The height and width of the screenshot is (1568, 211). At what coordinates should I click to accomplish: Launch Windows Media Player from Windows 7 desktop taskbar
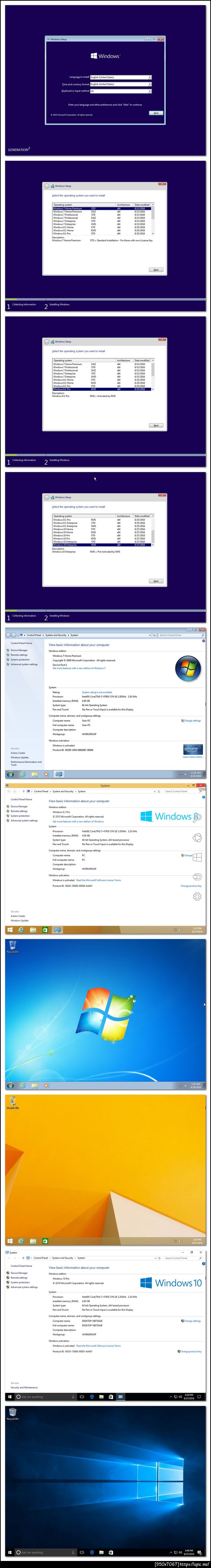click(x=46, y=1085)
